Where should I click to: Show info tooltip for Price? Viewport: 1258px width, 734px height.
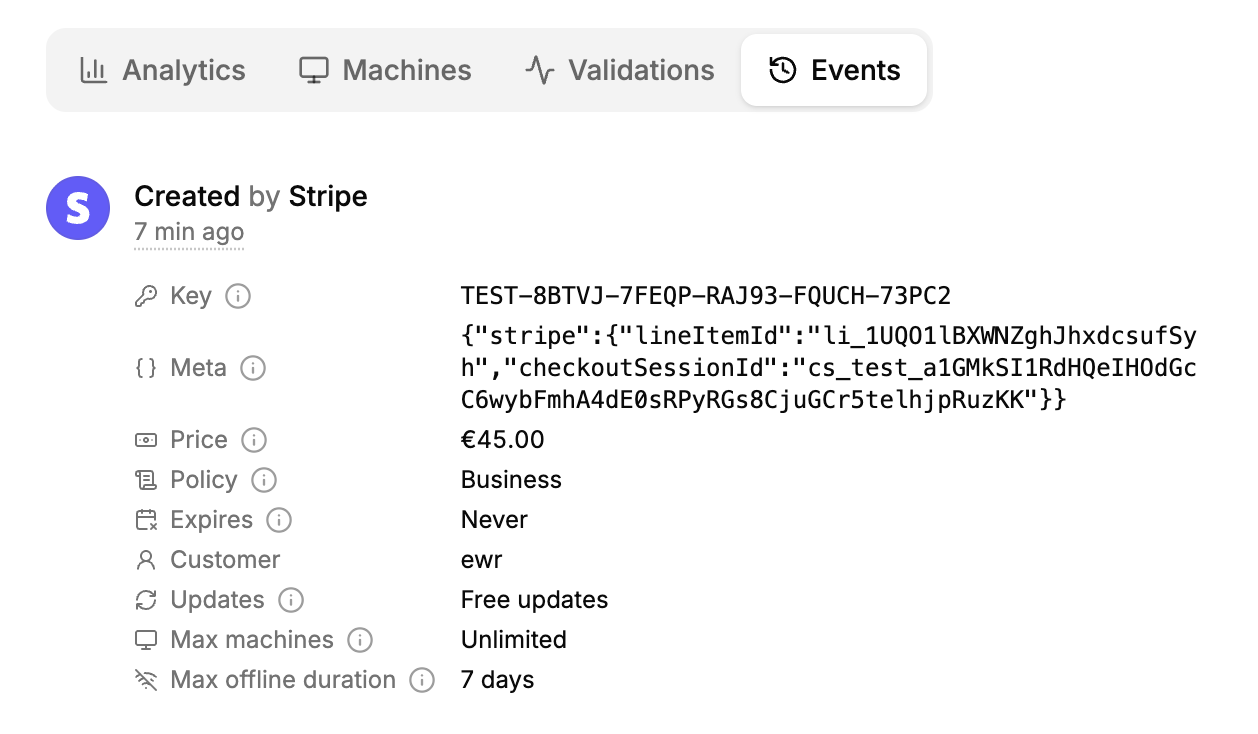[254, 440]
